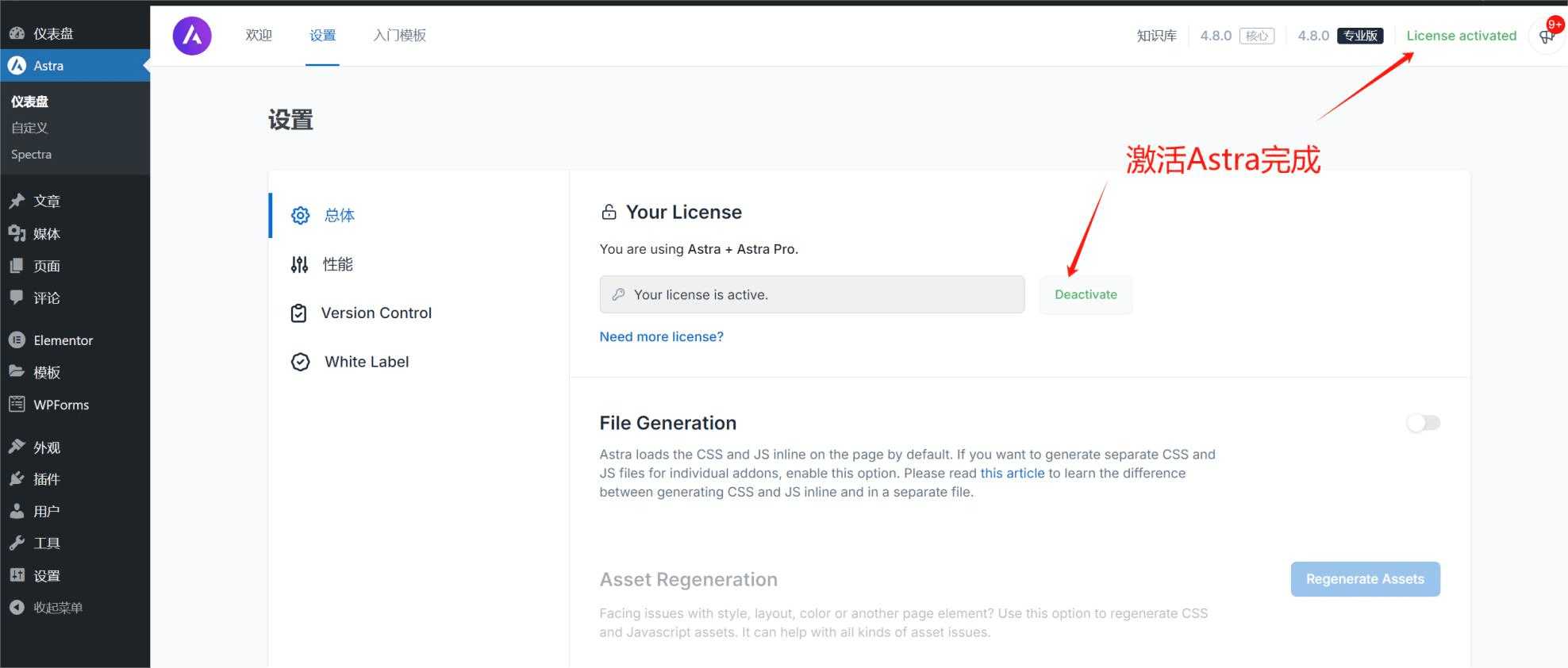Open the notifications megaphone icon with 9+ badge
This screenshot has width=1568, height=668.
tap(1547, 36)
